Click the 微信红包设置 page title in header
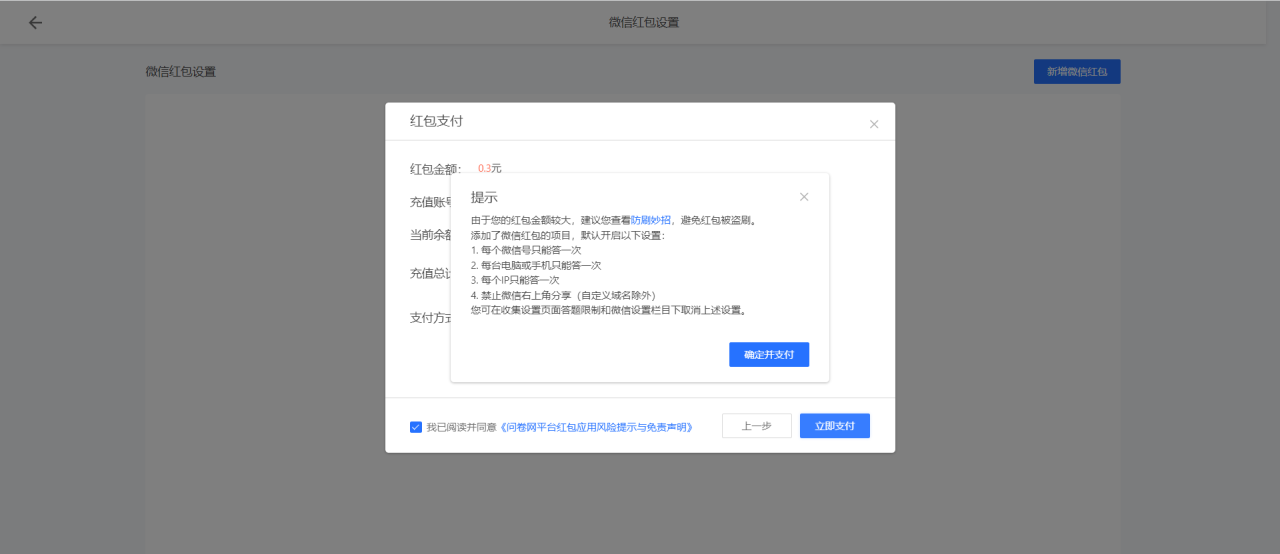This screenshot has height=554, width=1280. point(644,22)
